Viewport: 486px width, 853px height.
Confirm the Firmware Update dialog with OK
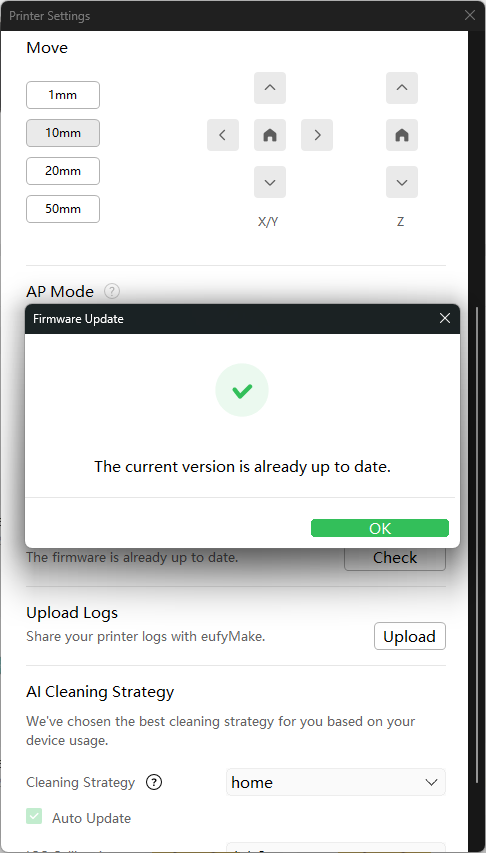click(x=380, y=528)
